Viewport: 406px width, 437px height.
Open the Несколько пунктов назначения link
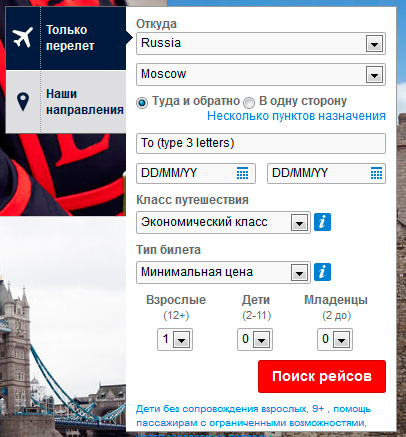(x=296, y=116)
